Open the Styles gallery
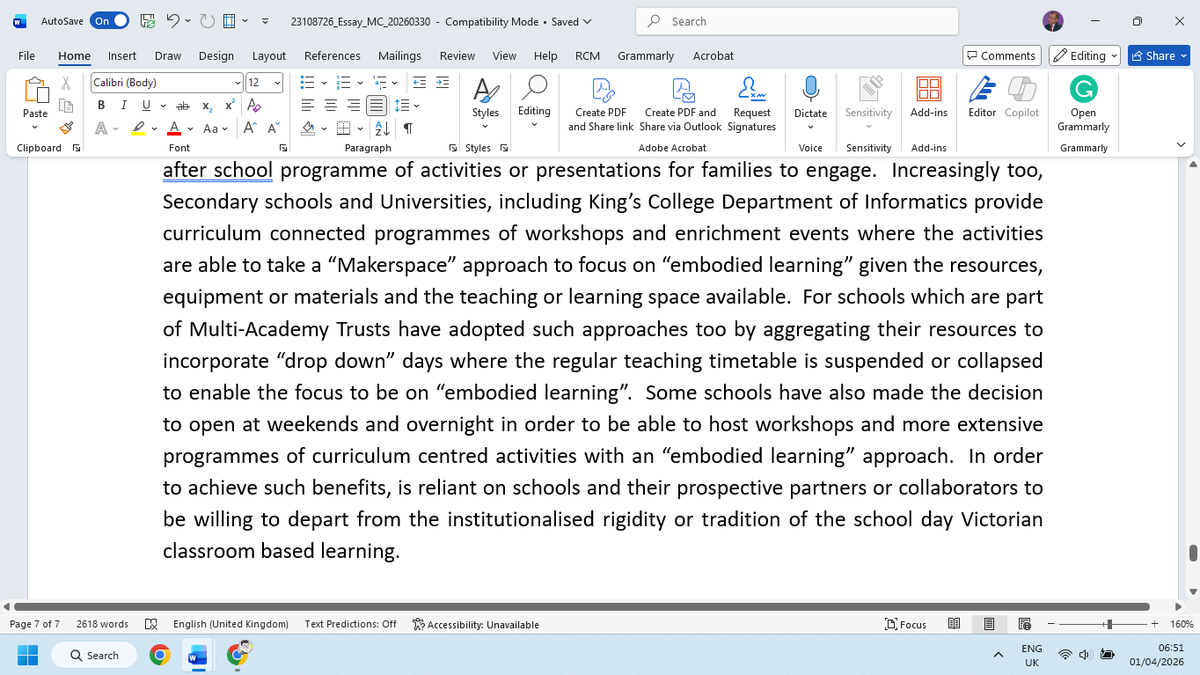Screen dimensions: 1200x675 486,103
